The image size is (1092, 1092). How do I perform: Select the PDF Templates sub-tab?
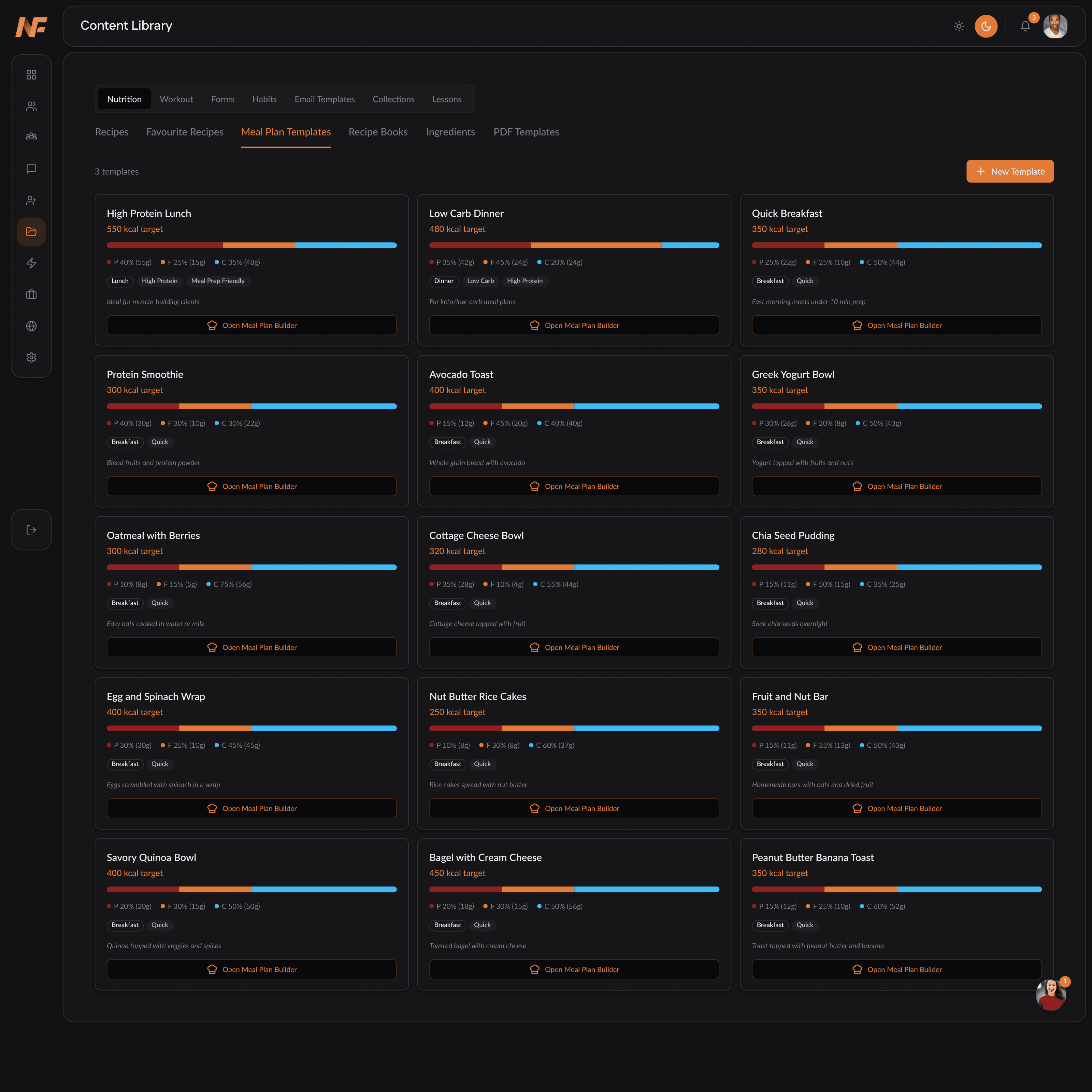(526, 132)
